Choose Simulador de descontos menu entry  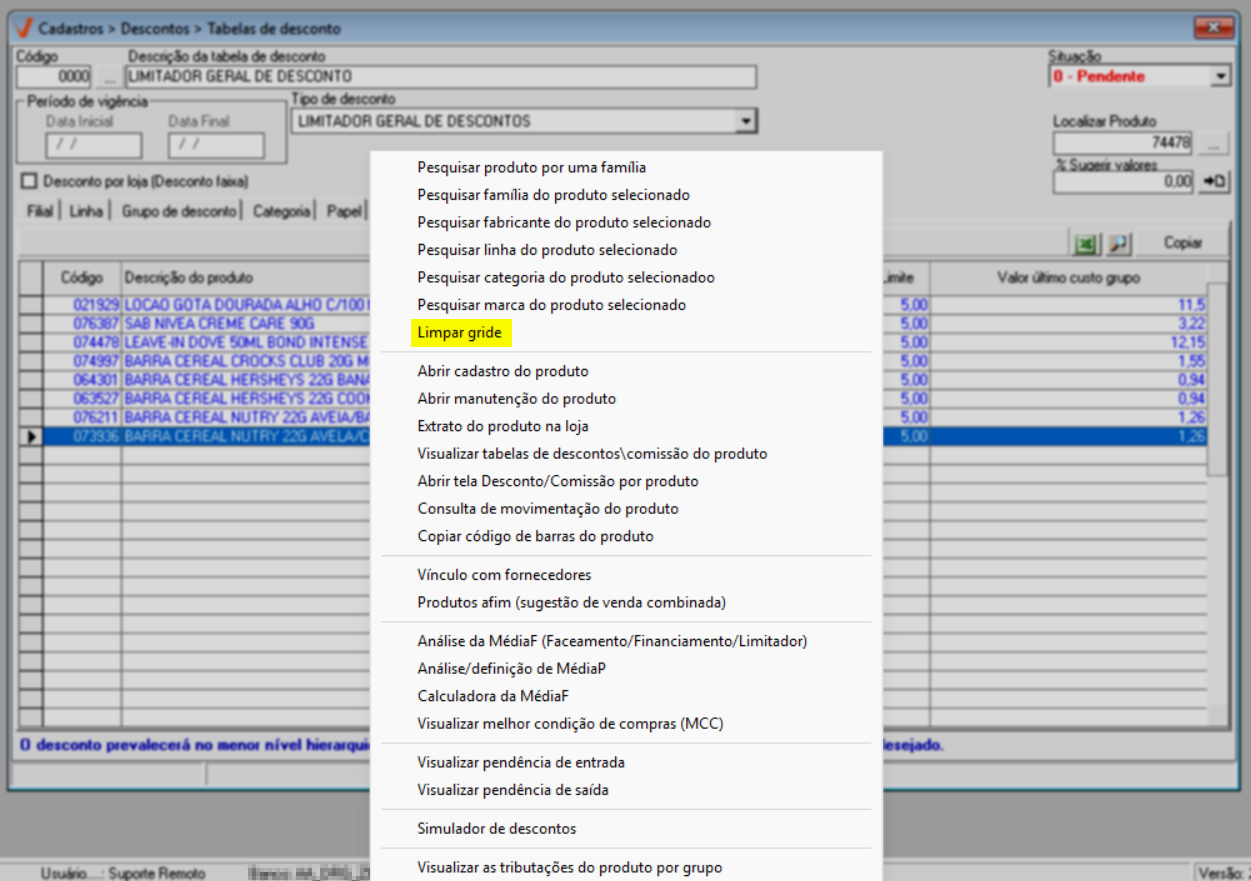pyautogui.click(x=496, y=829)
